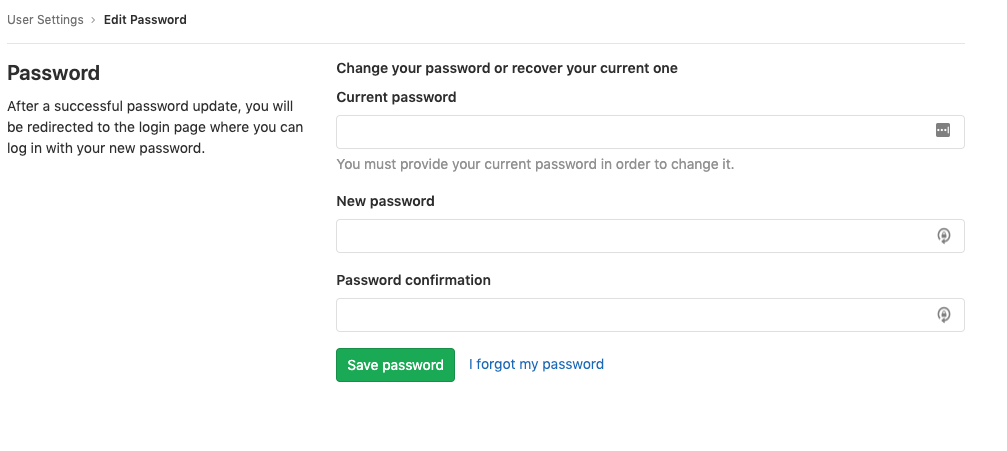1007x451 pixels.
Task: Click the key icon in New password field
Action: [943, 236]
